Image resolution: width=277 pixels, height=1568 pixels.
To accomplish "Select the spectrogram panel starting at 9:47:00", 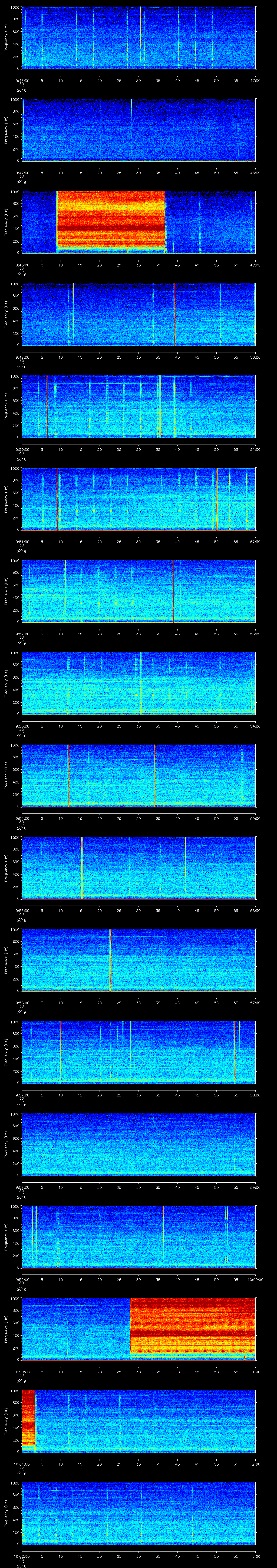I will pos(139,130).
